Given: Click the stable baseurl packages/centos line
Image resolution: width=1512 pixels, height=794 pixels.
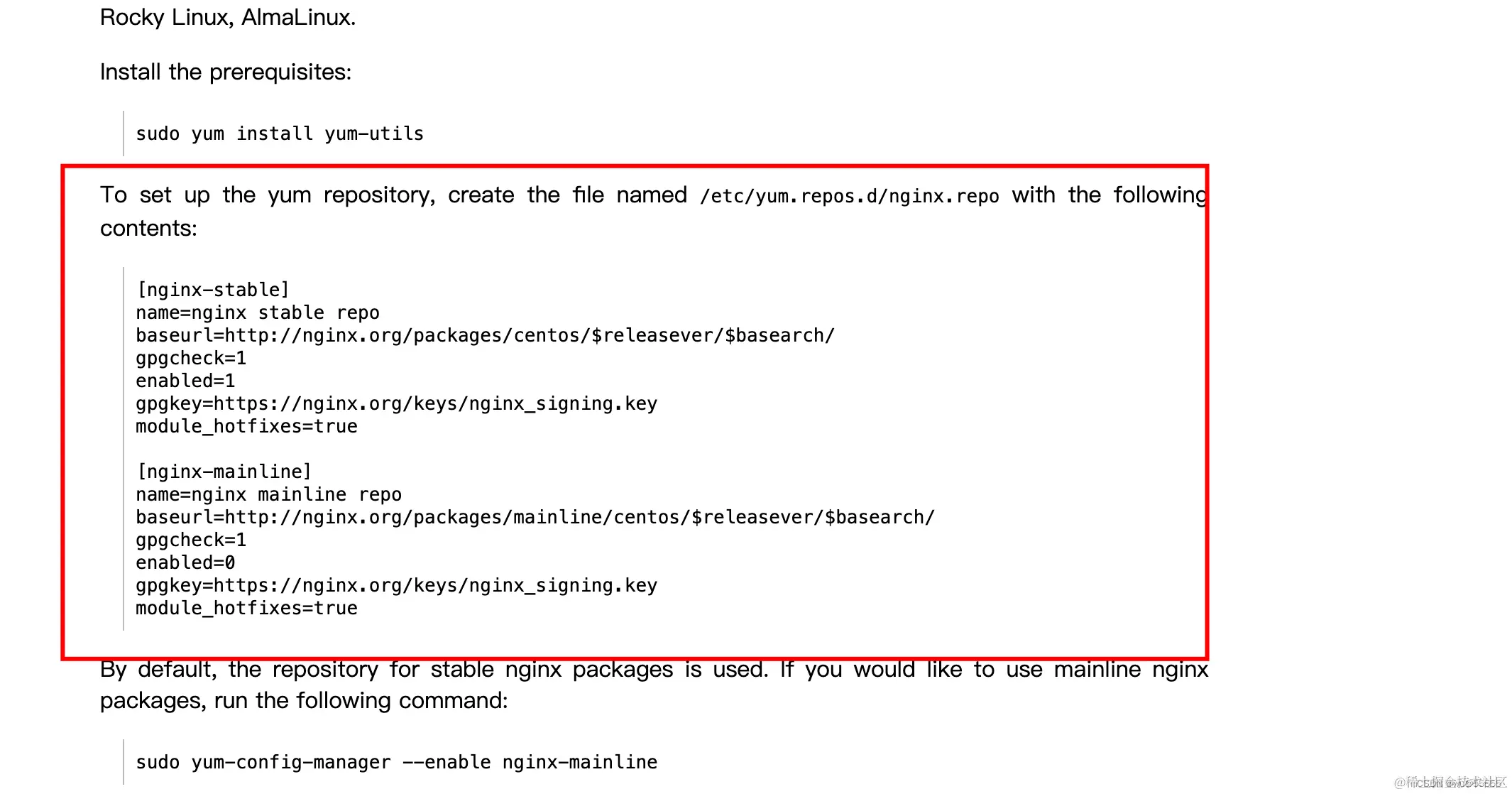Looking at the screenshot, I should pyautogui.click(x=485, y=335).
